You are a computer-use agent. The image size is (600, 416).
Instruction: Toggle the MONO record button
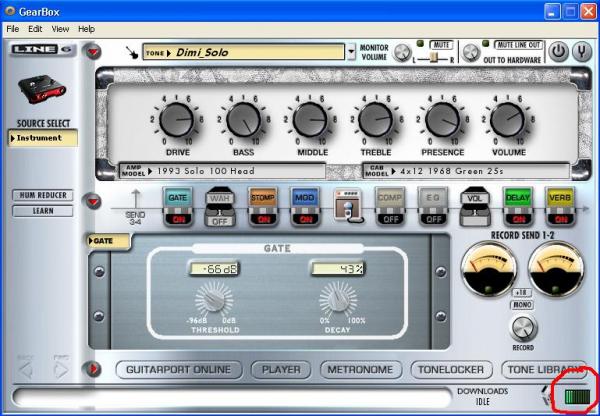(522, 305)
